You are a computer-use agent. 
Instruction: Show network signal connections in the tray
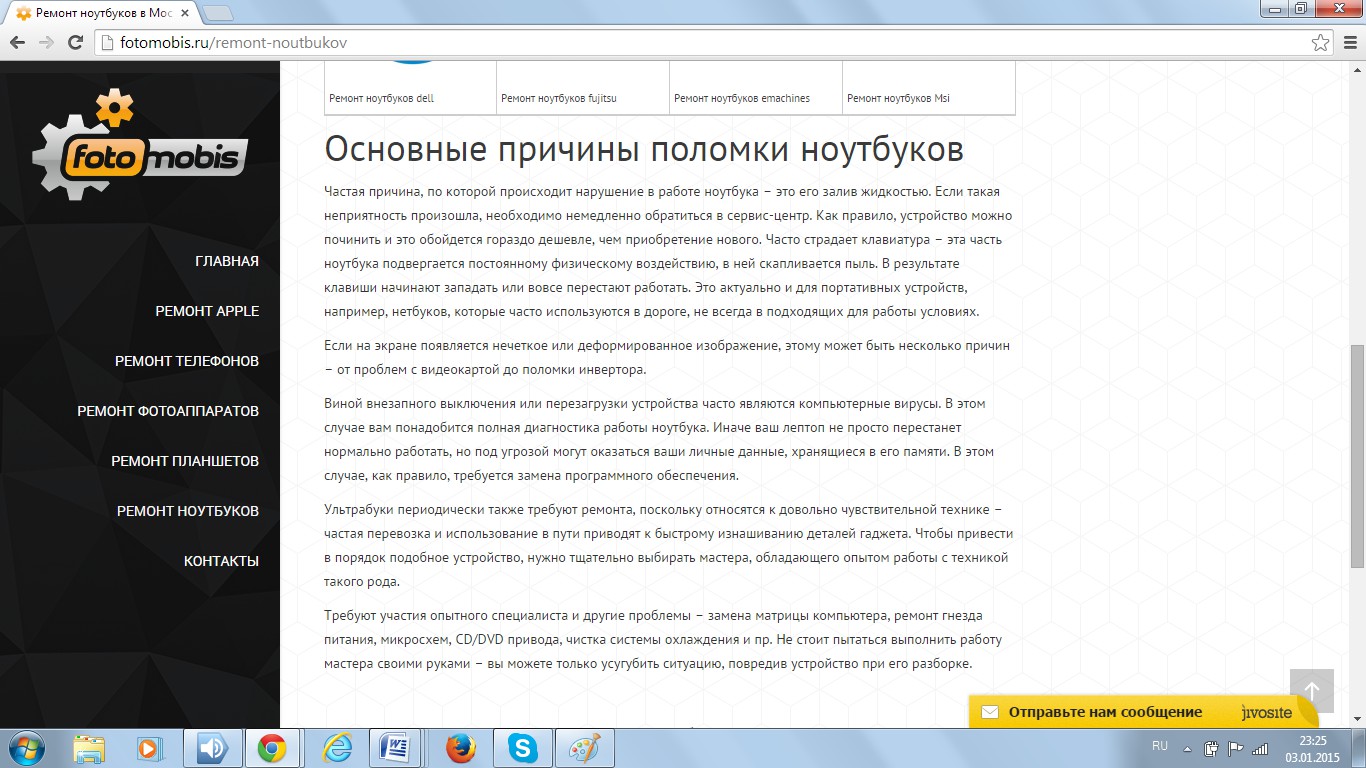click(1260, 748)
